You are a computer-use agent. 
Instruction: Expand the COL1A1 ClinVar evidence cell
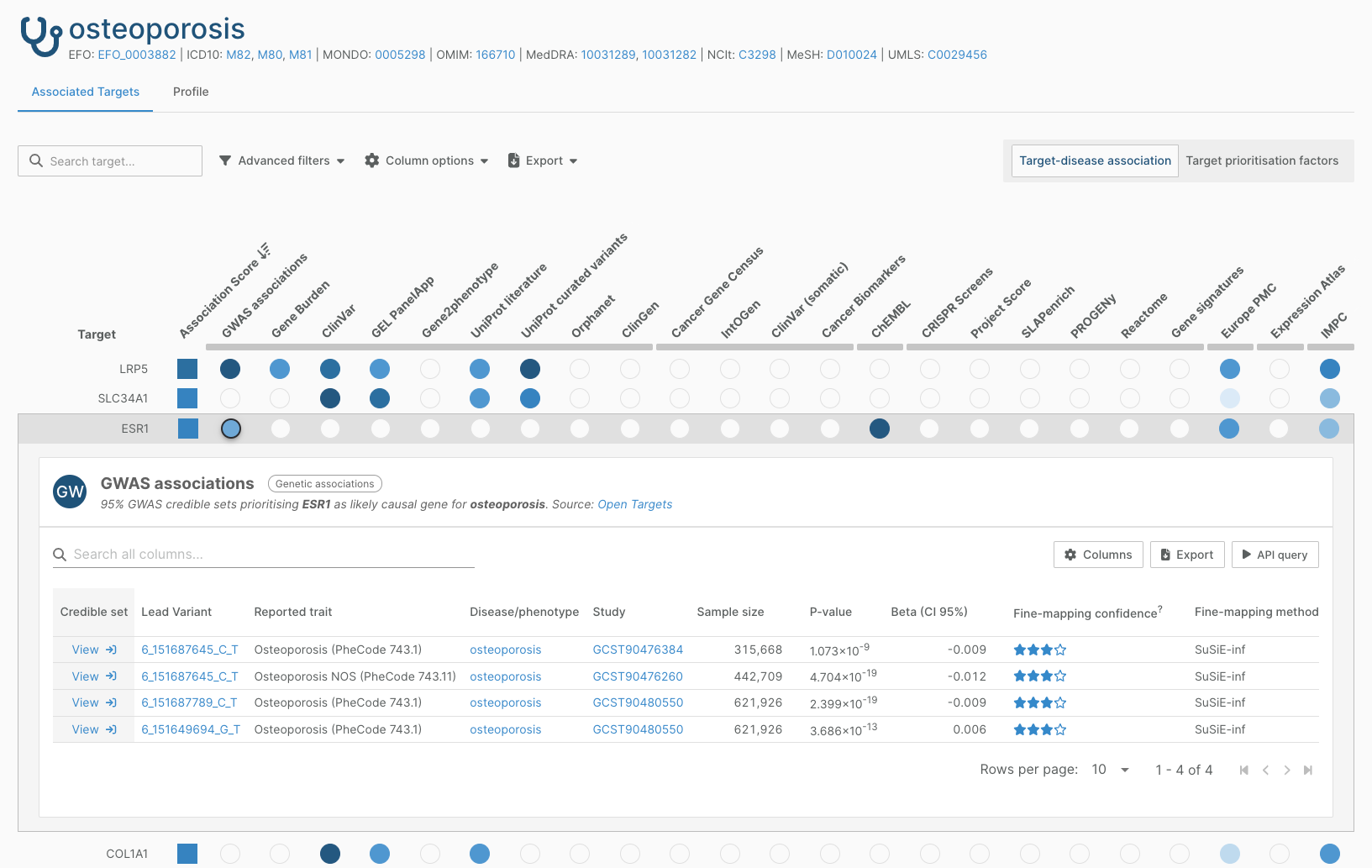330,854
